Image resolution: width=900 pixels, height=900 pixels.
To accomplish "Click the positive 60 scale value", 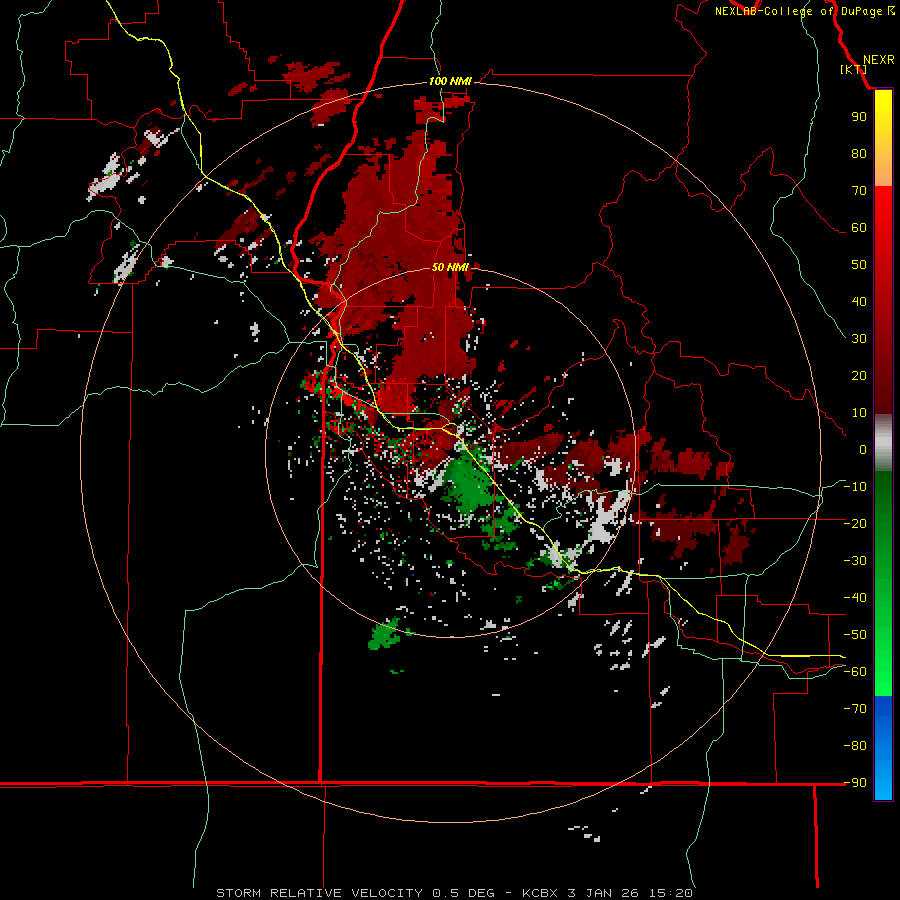I will tap(859, 227).
